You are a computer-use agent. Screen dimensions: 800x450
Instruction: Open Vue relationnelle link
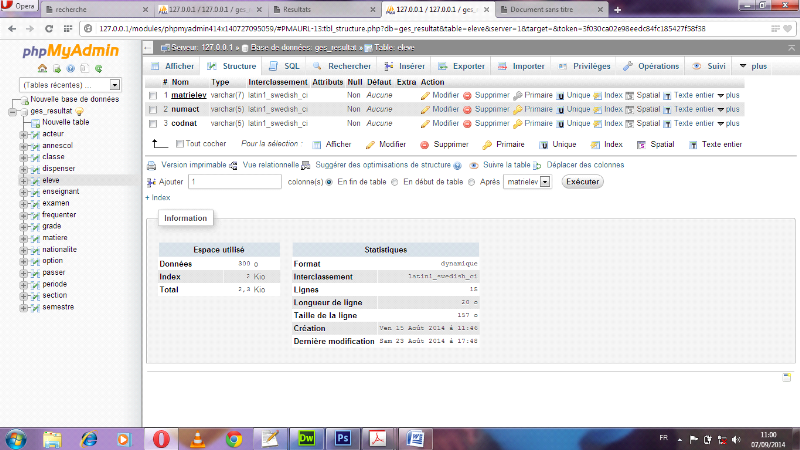coord(270,165)
